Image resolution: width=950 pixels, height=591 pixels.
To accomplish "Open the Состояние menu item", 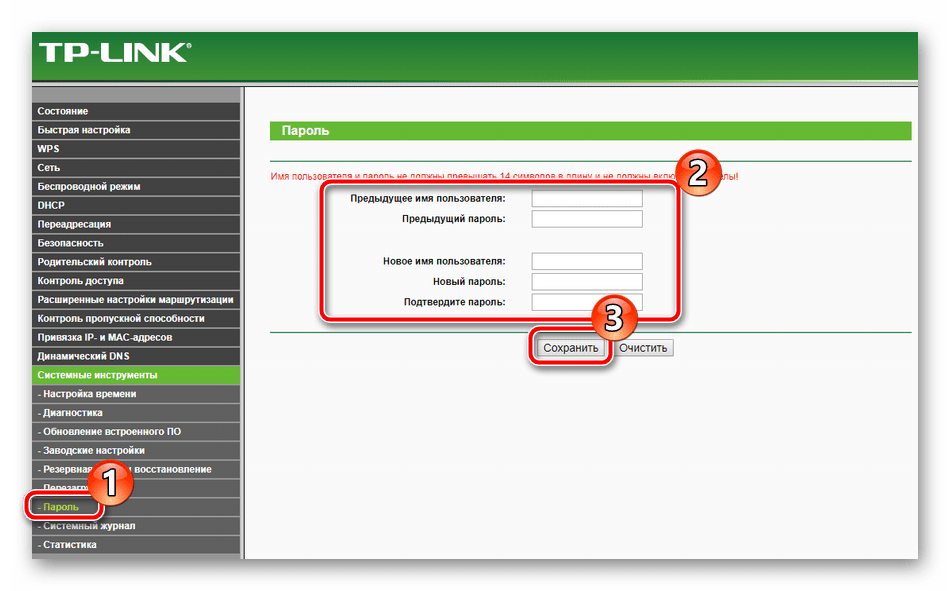I will [136, 111].
